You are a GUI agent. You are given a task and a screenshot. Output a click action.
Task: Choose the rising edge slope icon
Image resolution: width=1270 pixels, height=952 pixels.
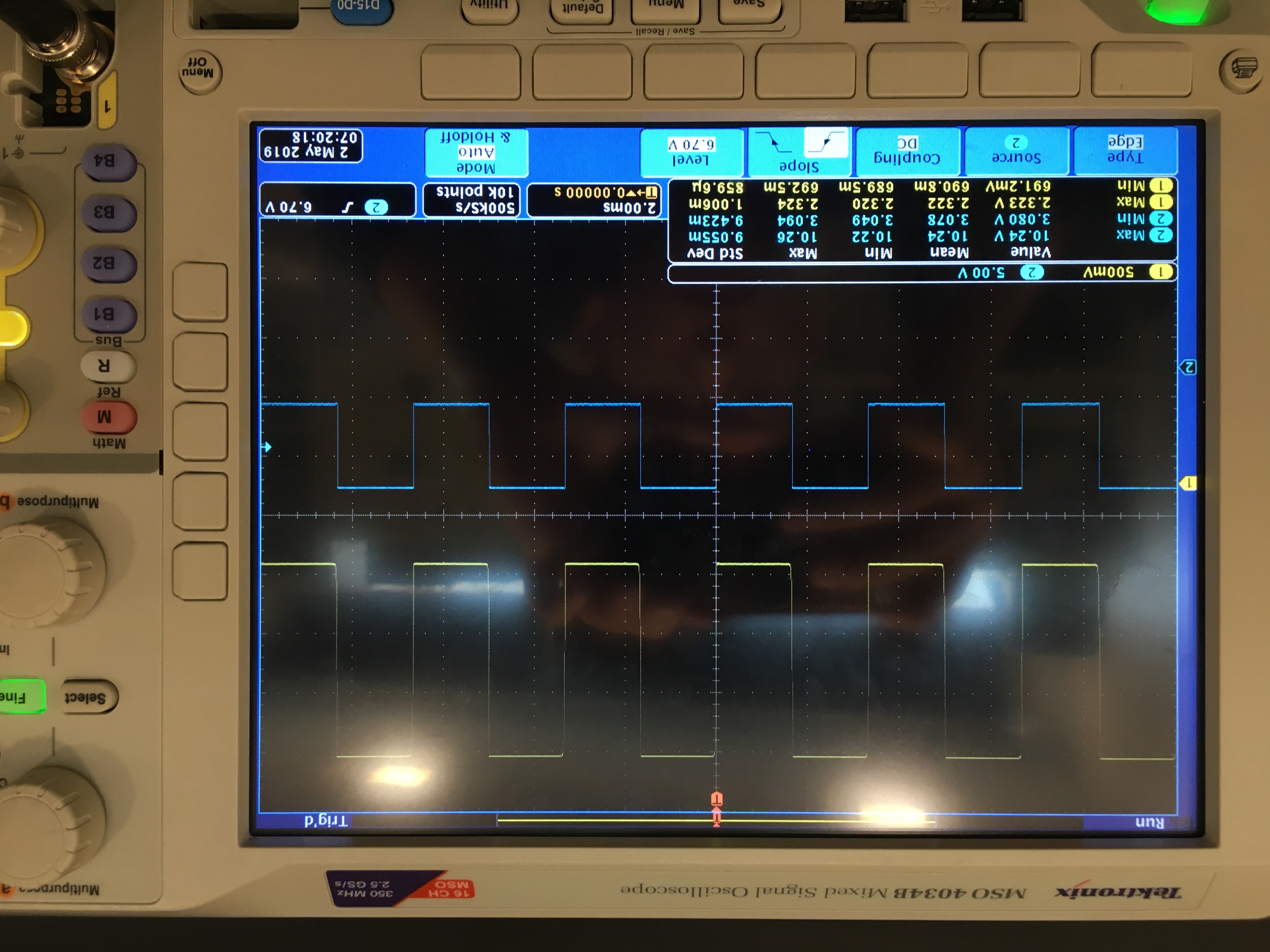tap(826, 142)
